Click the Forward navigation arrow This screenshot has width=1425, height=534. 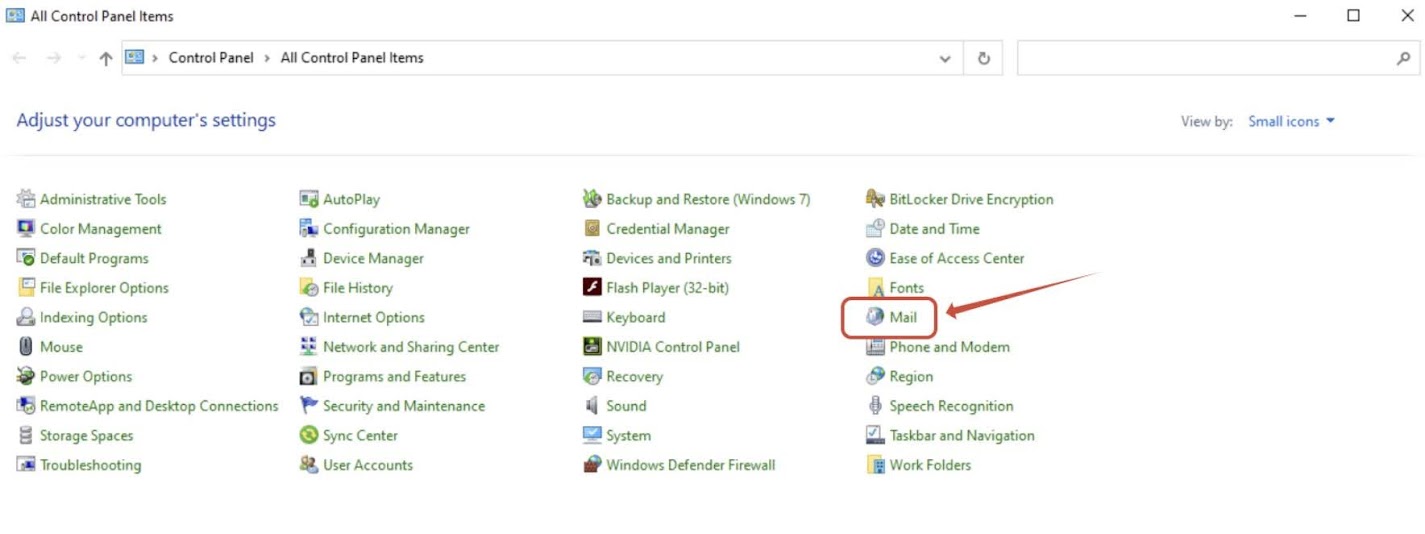point(53,58)
